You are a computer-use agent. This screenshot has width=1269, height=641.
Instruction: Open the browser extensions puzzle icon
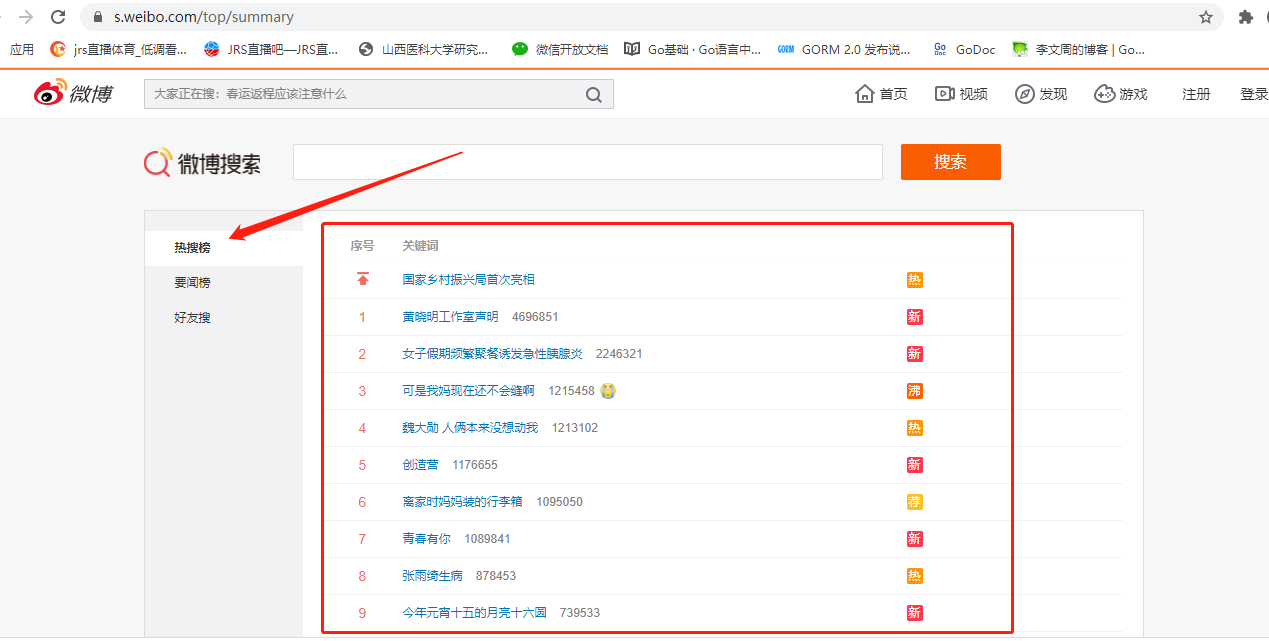(1245, 17)
